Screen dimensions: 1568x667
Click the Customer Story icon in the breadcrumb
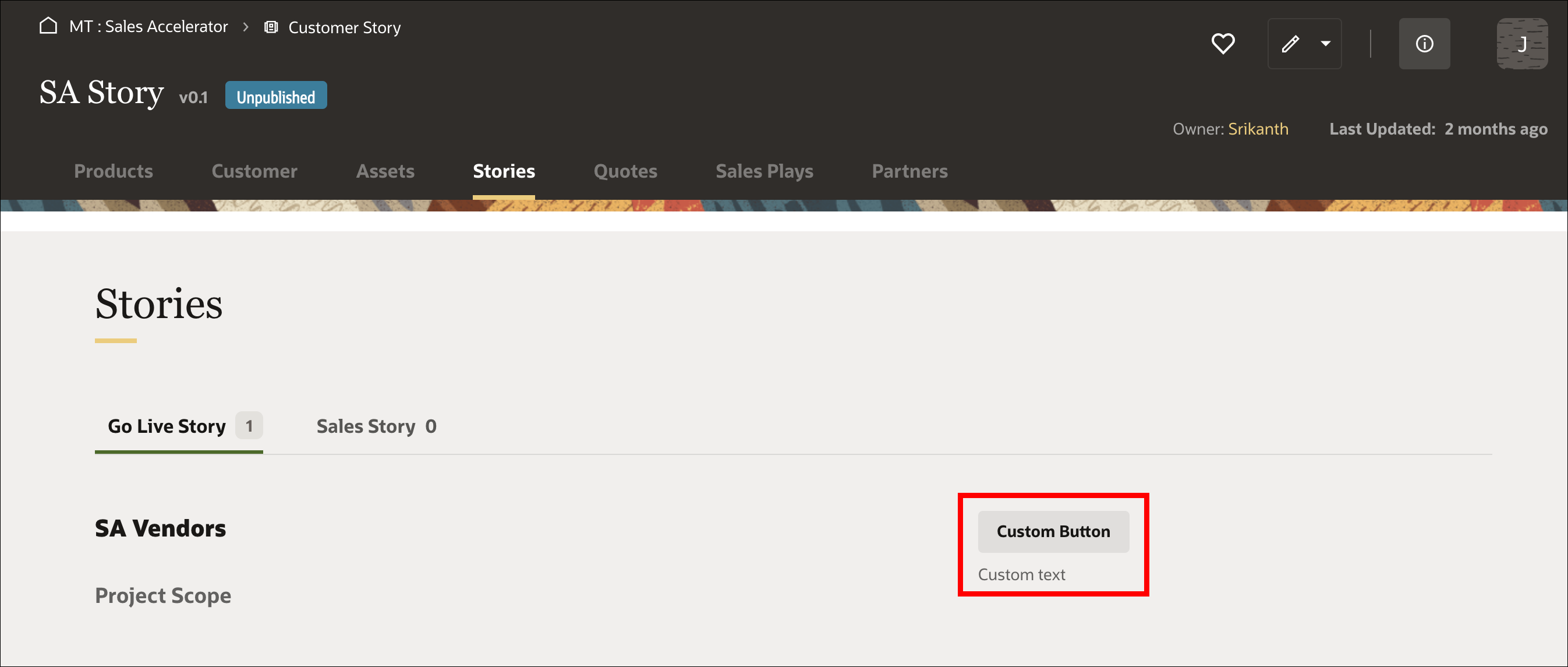[271, 26]
